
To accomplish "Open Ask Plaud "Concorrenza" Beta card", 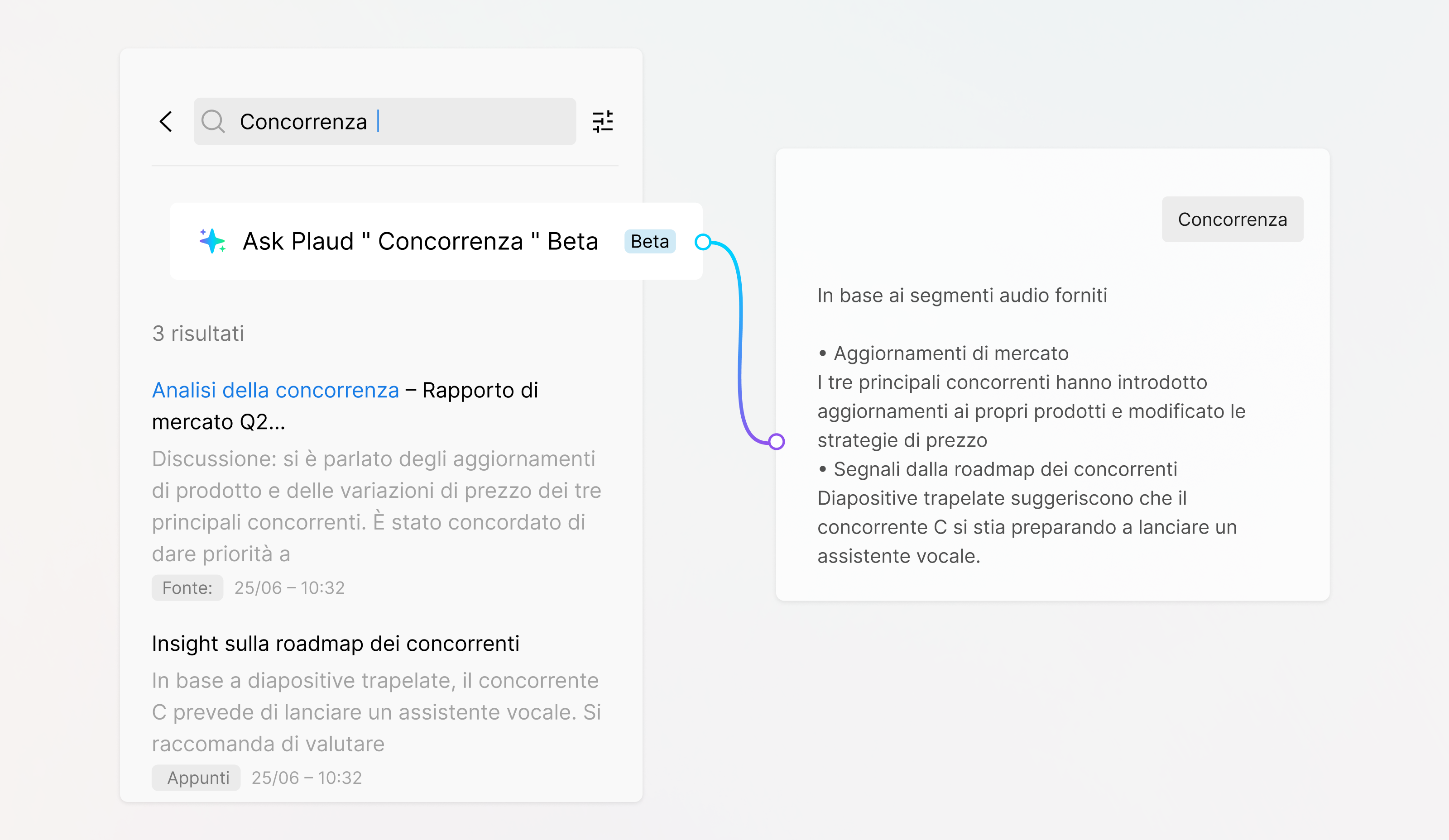I will tap(420, 241).
